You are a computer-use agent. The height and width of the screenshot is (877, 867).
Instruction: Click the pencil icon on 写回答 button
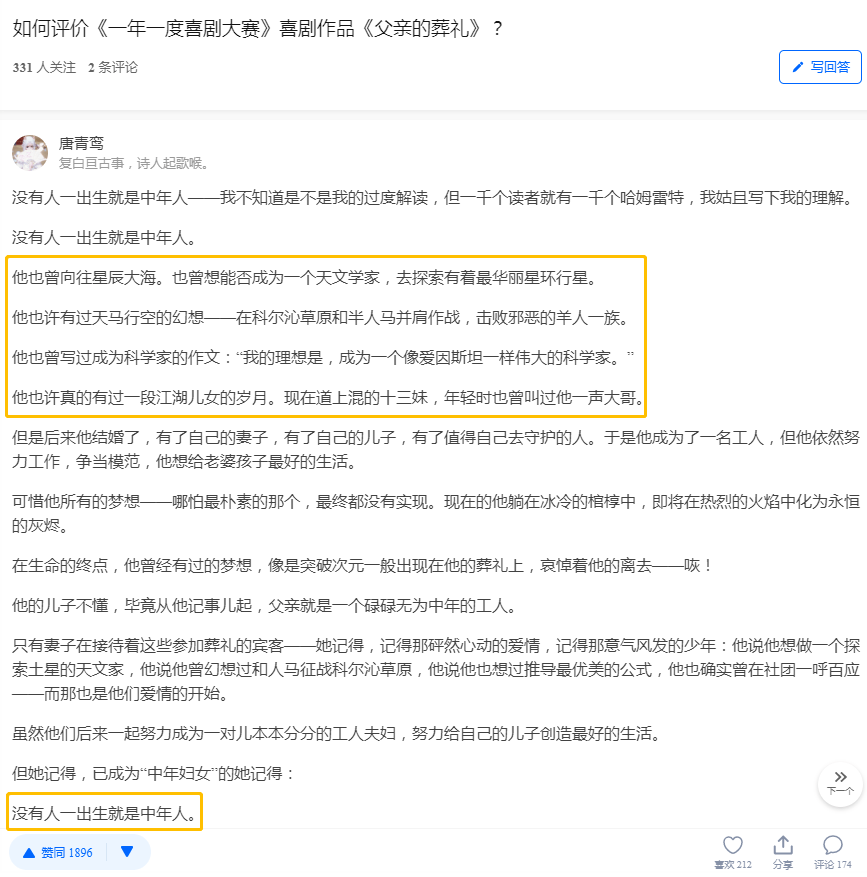coord(798,67)
